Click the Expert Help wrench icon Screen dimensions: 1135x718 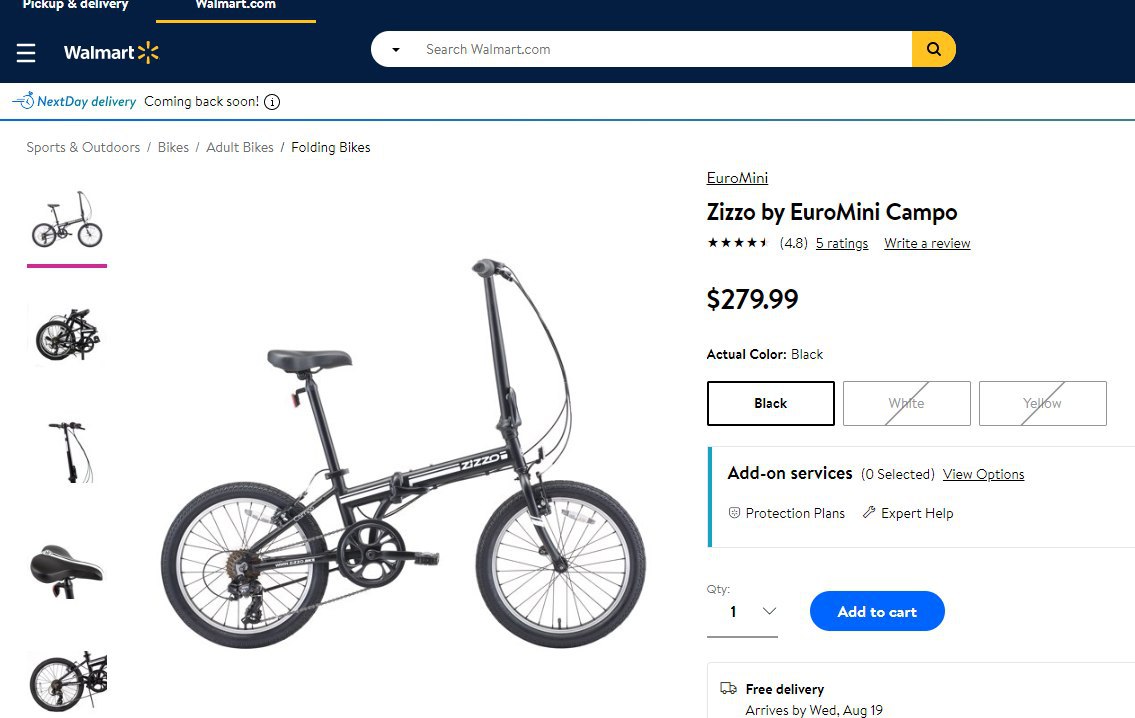[x=869, y=512]
